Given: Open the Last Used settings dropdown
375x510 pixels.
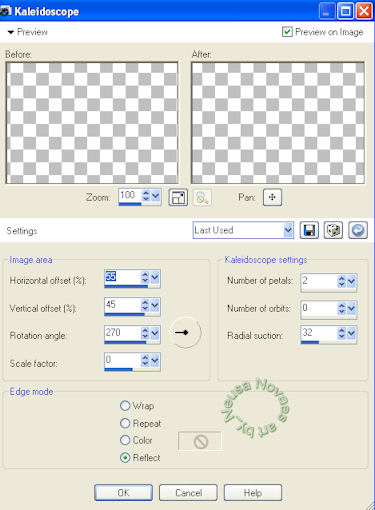Looking at the screenshot, I should tap(288, 230).
